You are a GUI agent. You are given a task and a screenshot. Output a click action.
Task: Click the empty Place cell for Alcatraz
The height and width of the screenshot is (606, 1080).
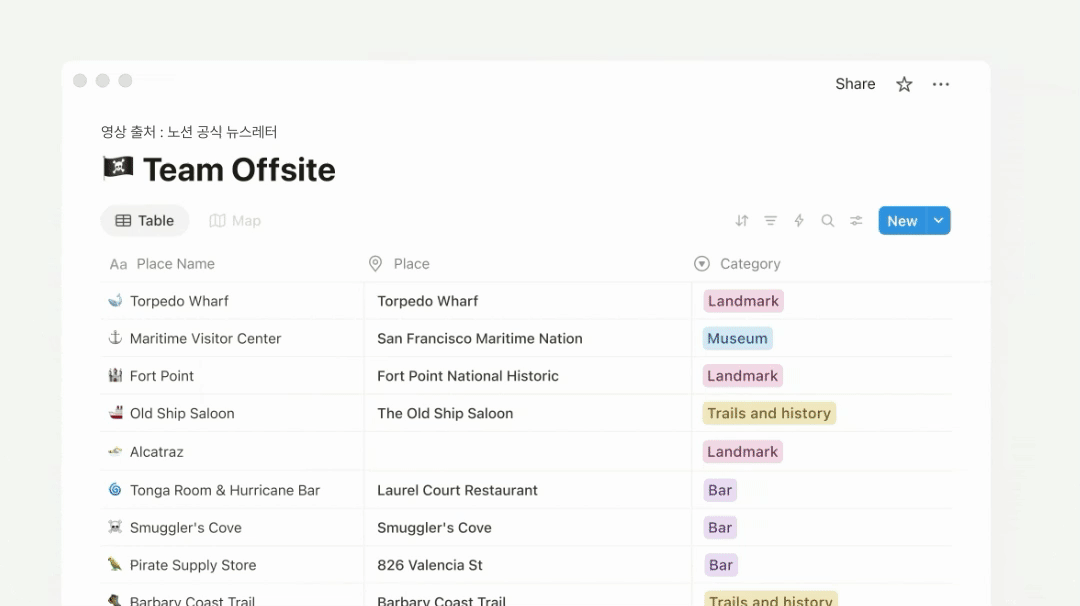pos(527,452)
